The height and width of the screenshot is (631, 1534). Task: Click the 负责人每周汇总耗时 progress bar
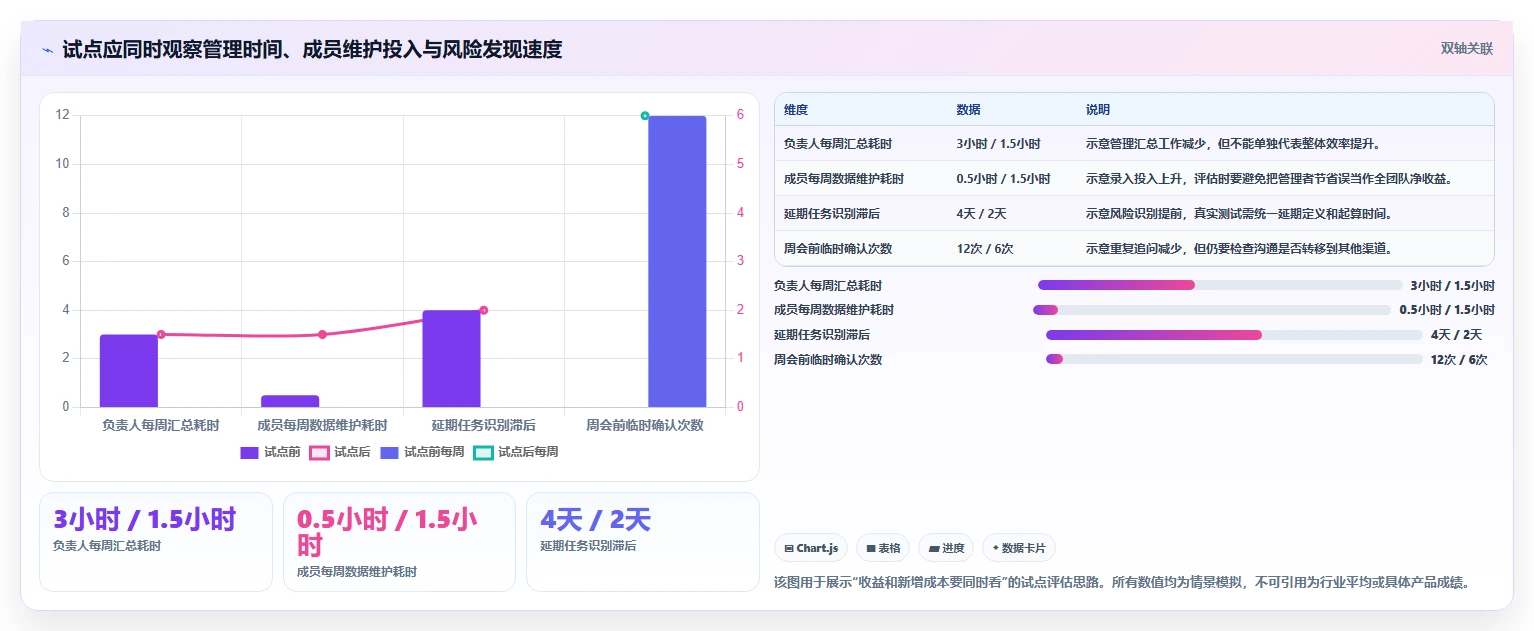pos(1220,285)
